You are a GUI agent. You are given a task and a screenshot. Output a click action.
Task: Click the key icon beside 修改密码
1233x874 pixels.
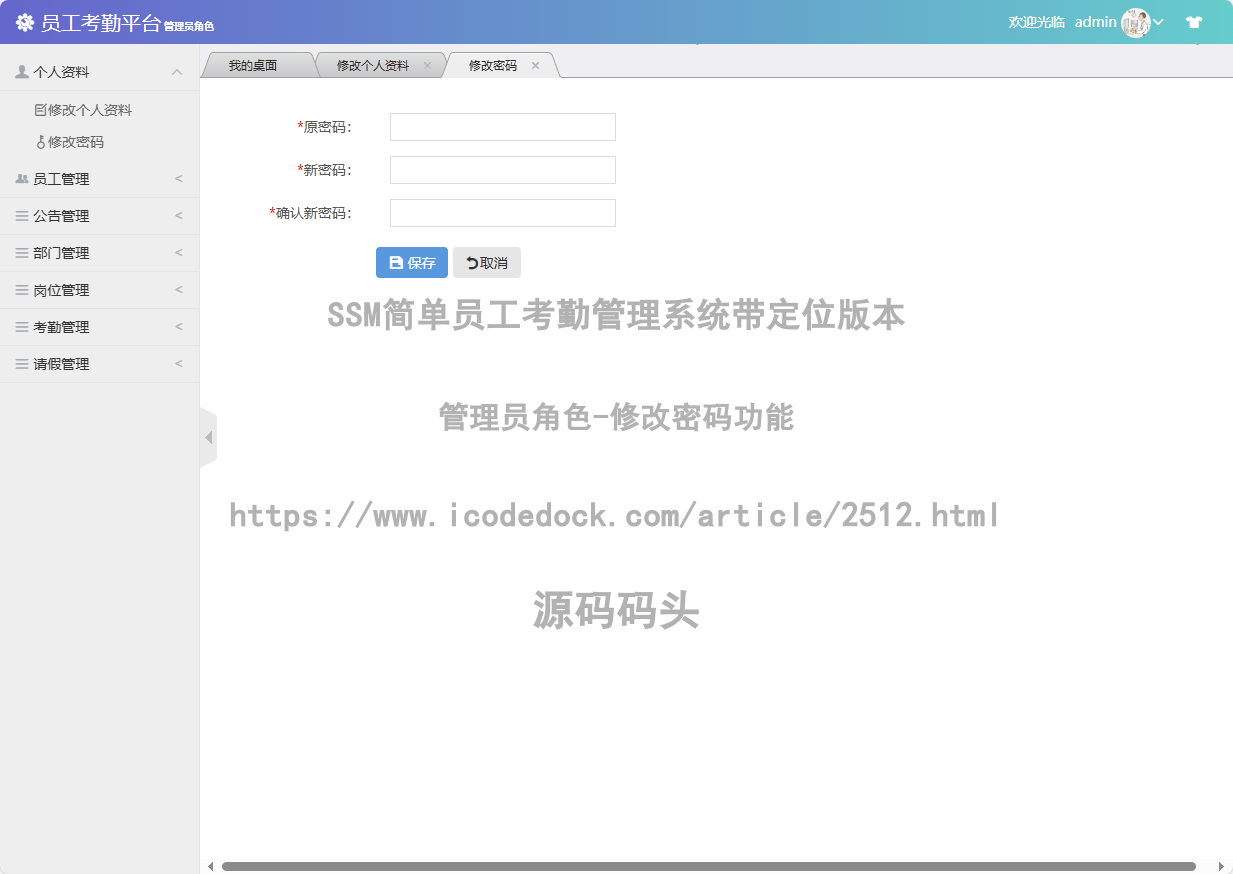41,142
